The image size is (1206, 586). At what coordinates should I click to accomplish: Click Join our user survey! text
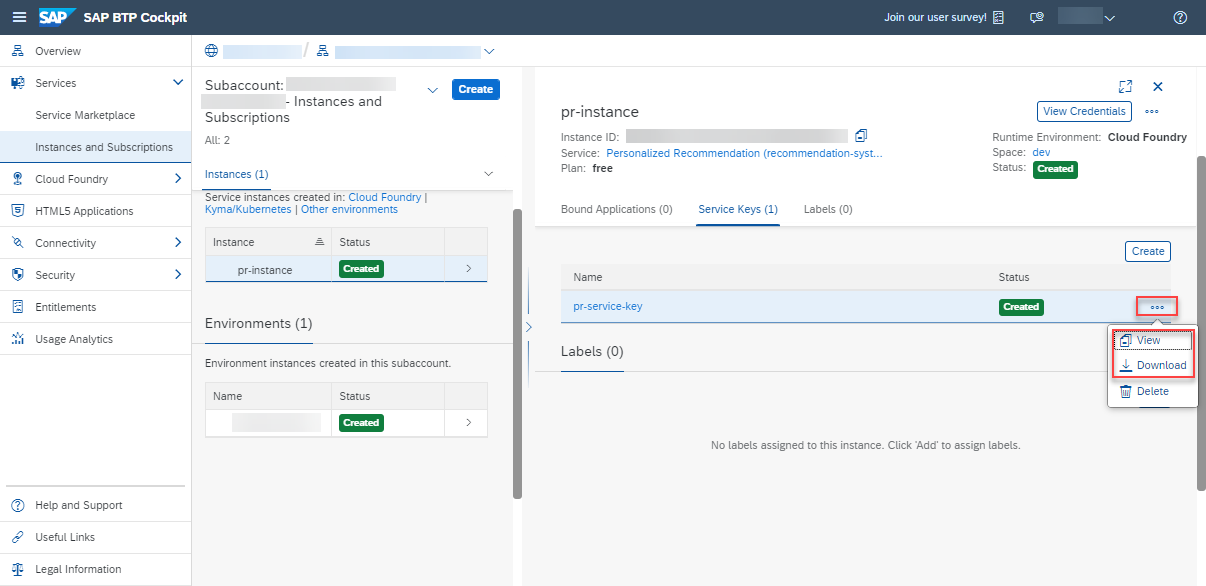pos(935,17)
